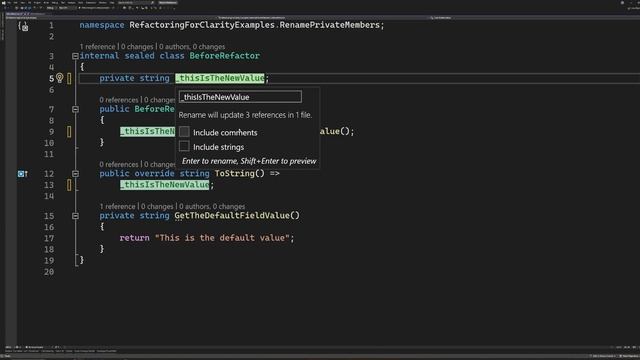Click the rename text box containing _thisIsTheNewValue
This screenshot has height=360, width=640.
click(x=240, y=97)
